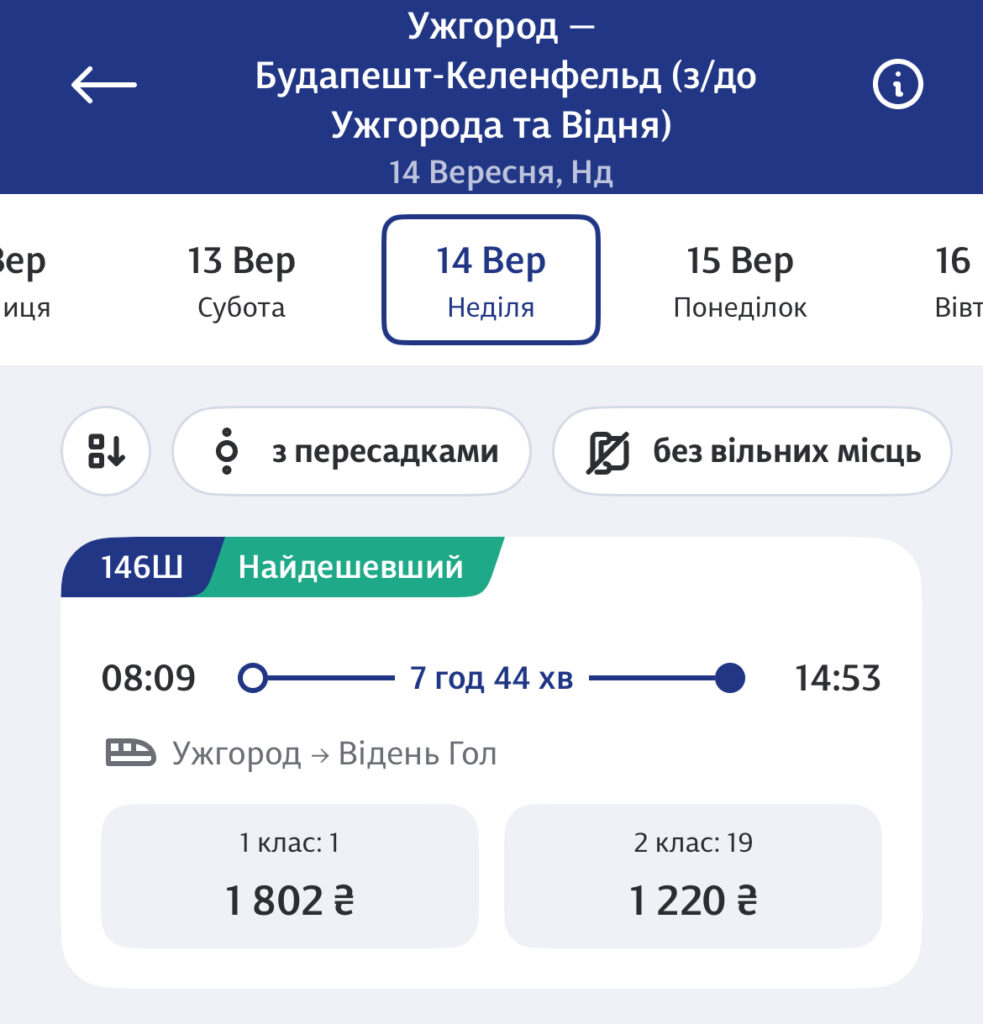The height and width of the screenshot is (1024, 983).
Task: Tap the transfers route icon
Action: click(227, 452)
